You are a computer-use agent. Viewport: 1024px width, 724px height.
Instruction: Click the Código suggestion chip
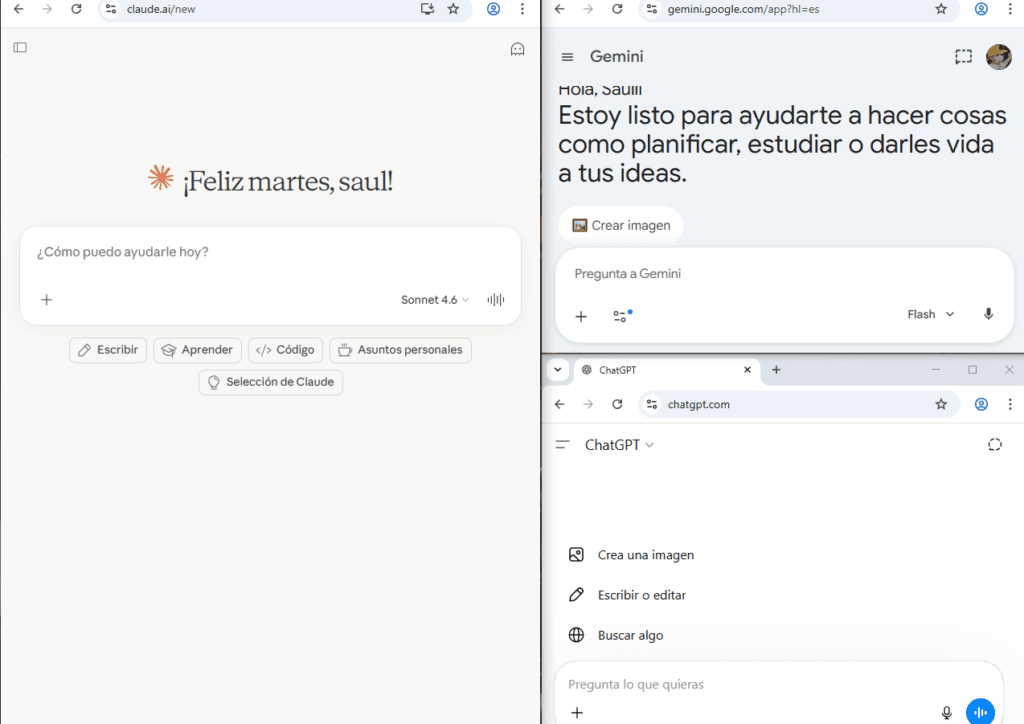pos(285,350)
